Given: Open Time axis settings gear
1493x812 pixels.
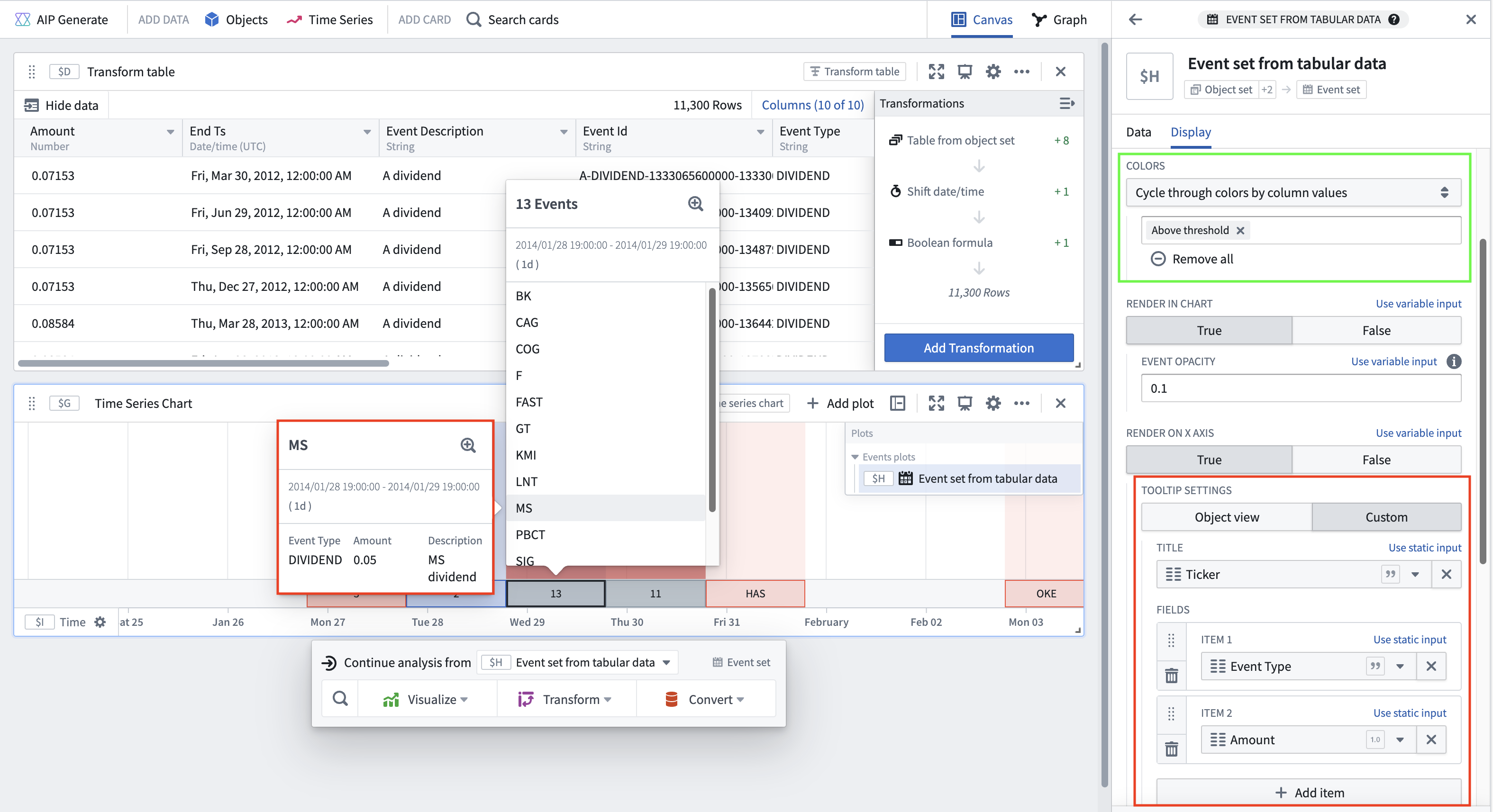Looking at the screenshot, I should pos(100,622).
